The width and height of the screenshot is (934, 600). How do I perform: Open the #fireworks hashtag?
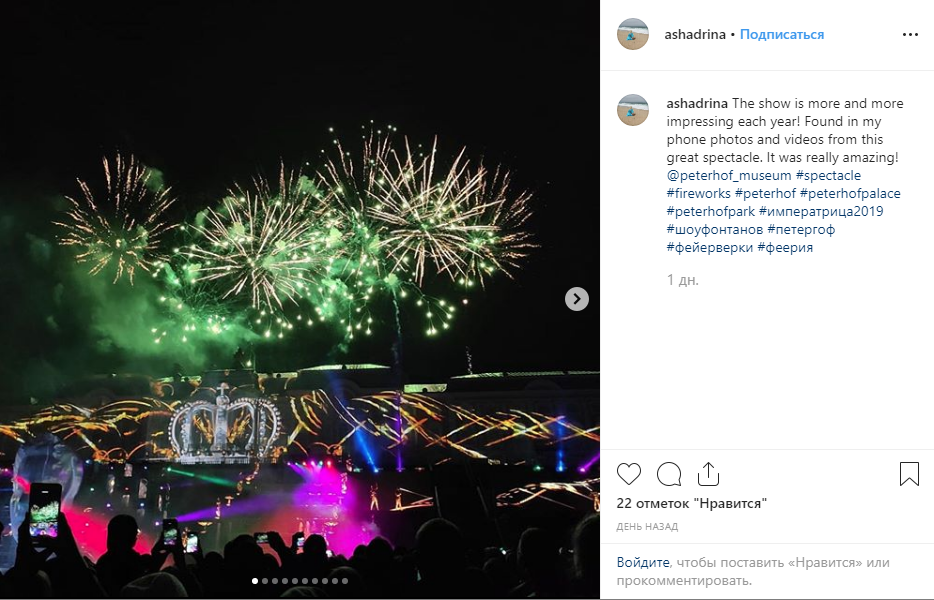[x=698, y=193]
